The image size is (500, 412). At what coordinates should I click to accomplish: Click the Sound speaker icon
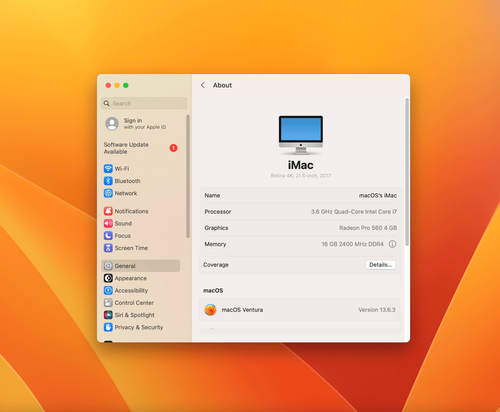(x=108, y=223)
